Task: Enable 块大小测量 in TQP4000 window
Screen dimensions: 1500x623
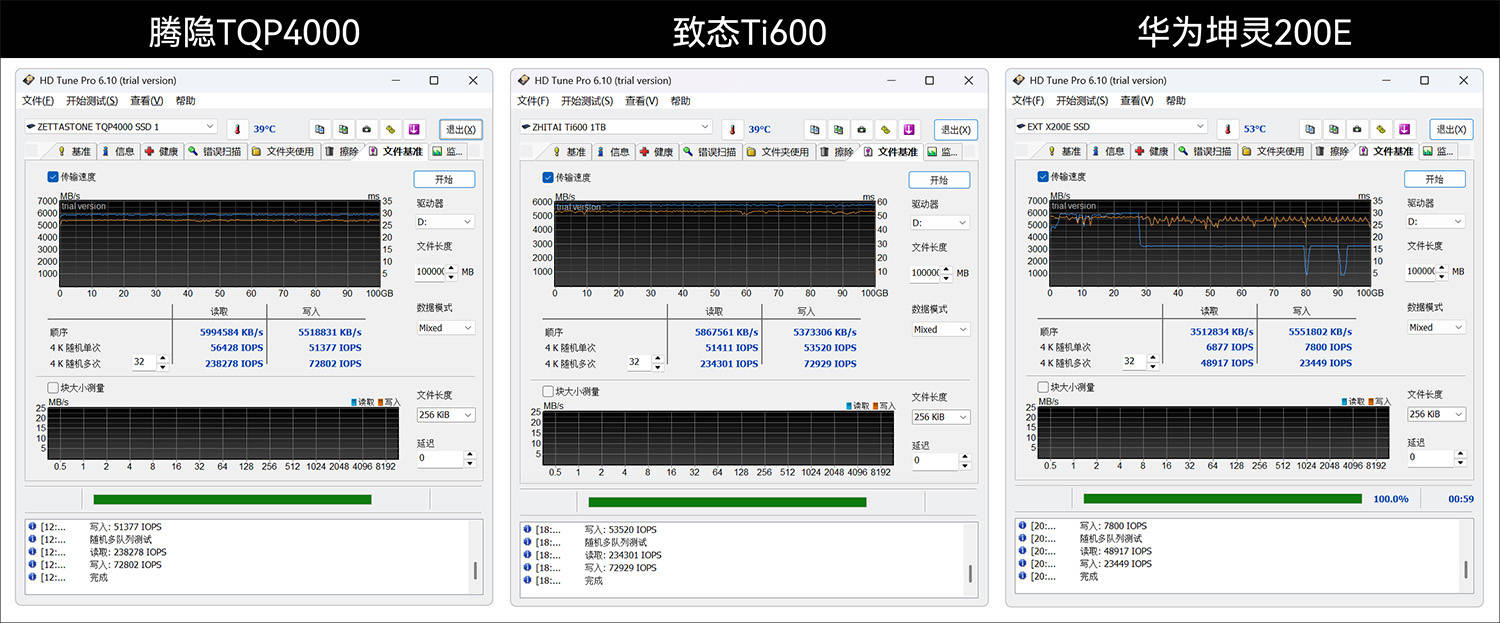Action: coord(53,388)
